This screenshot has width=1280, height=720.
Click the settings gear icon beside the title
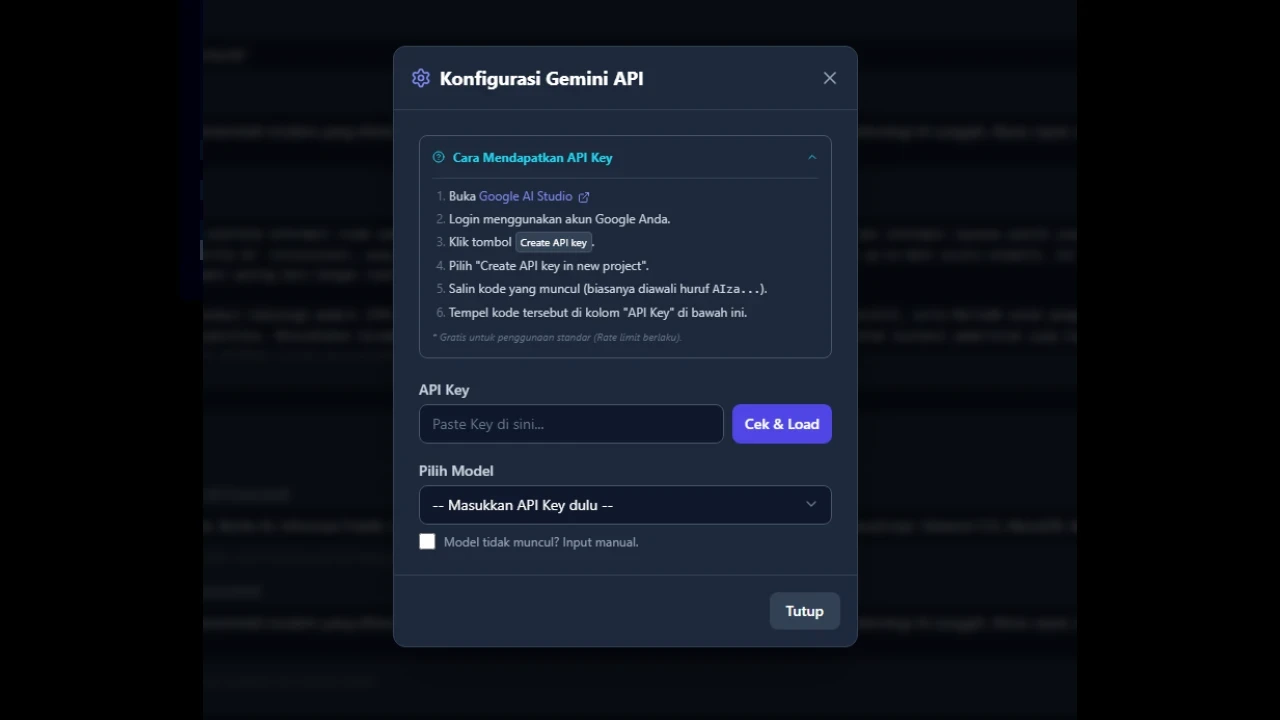pyautogui.click(x=421, y=78)
